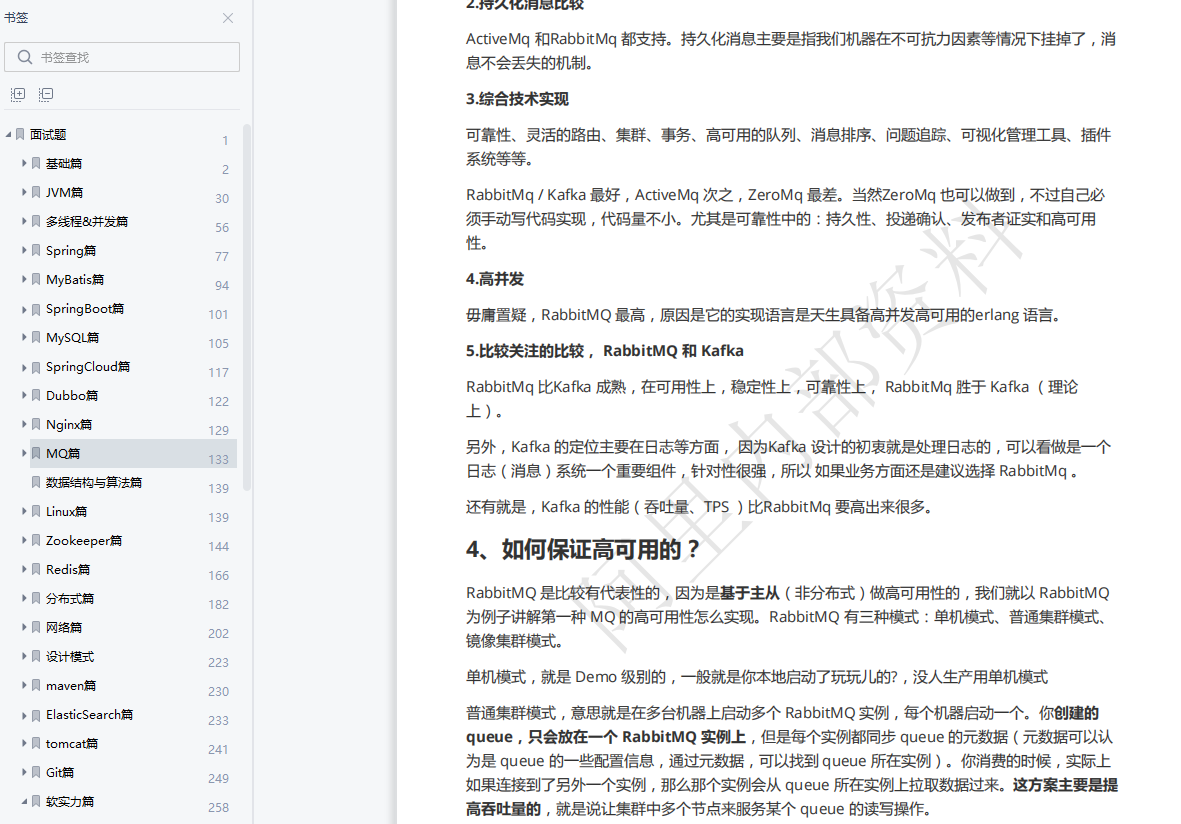The height and width of the screenshot is (824, 1181).
Task: Close the 书签 bookmarks panel
Action: coord(227,18)
